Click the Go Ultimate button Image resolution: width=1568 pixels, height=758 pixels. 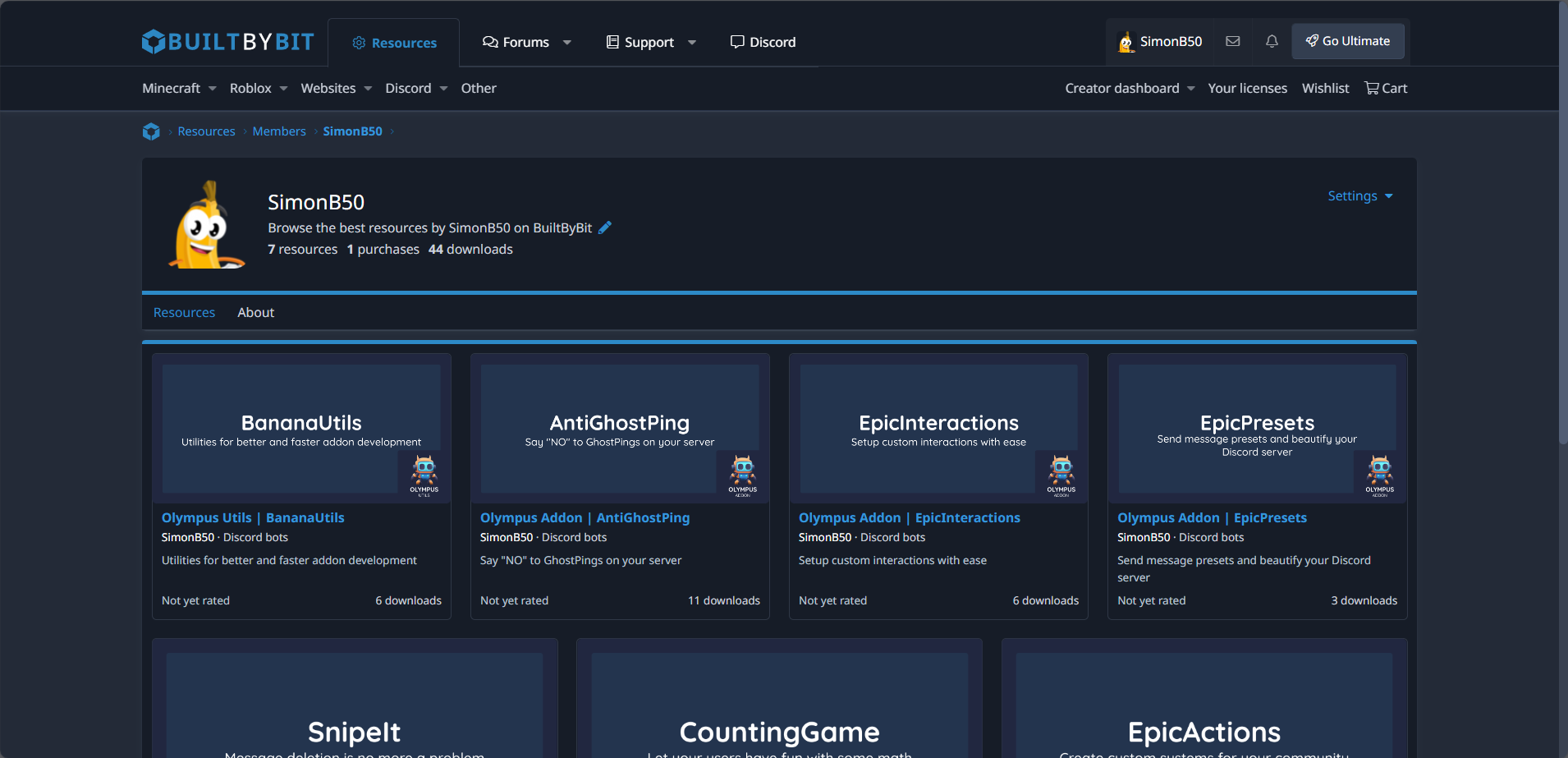point(1347,40)
